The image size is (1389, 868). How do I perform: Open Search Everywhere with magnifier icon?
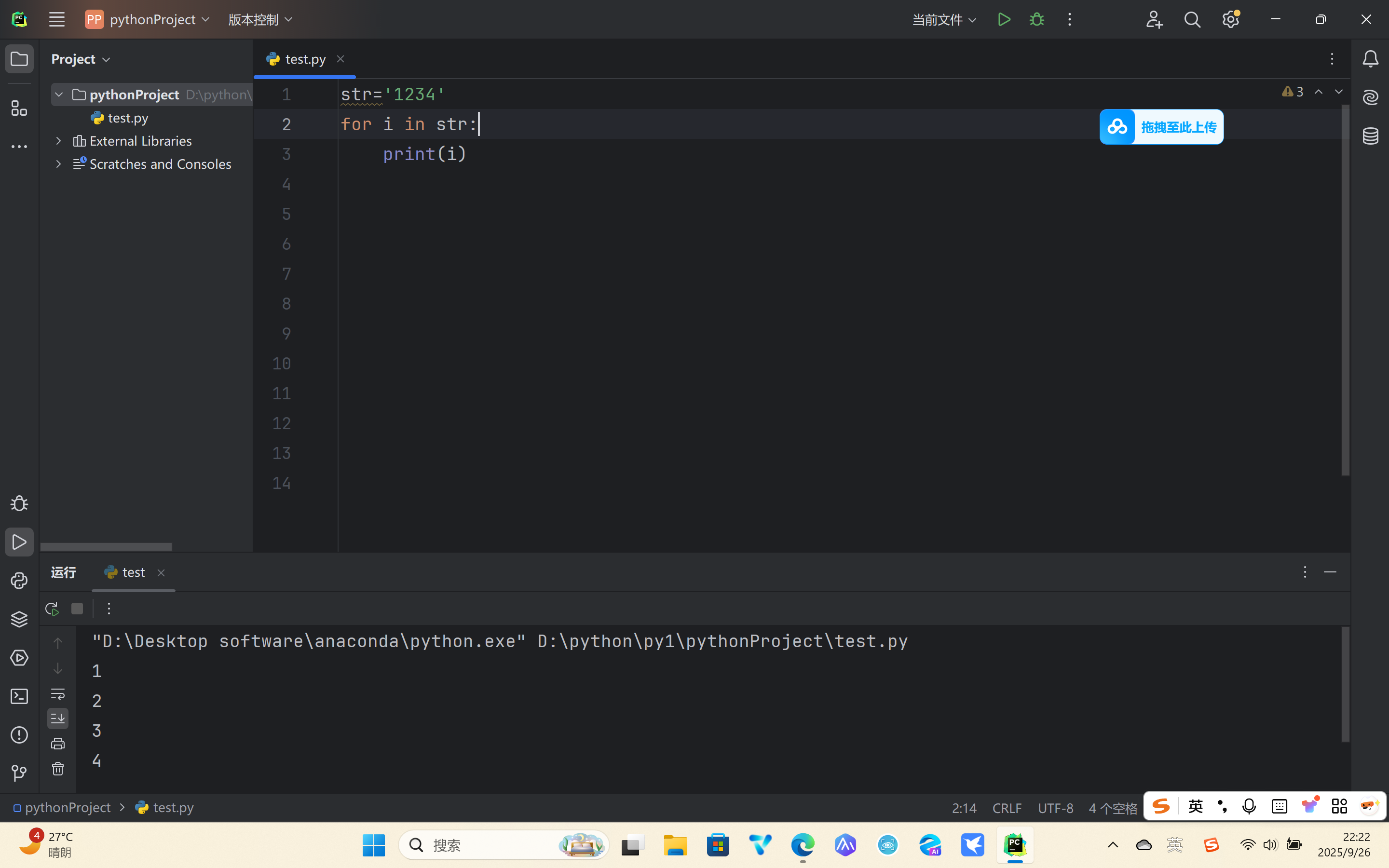point(1192,19)
